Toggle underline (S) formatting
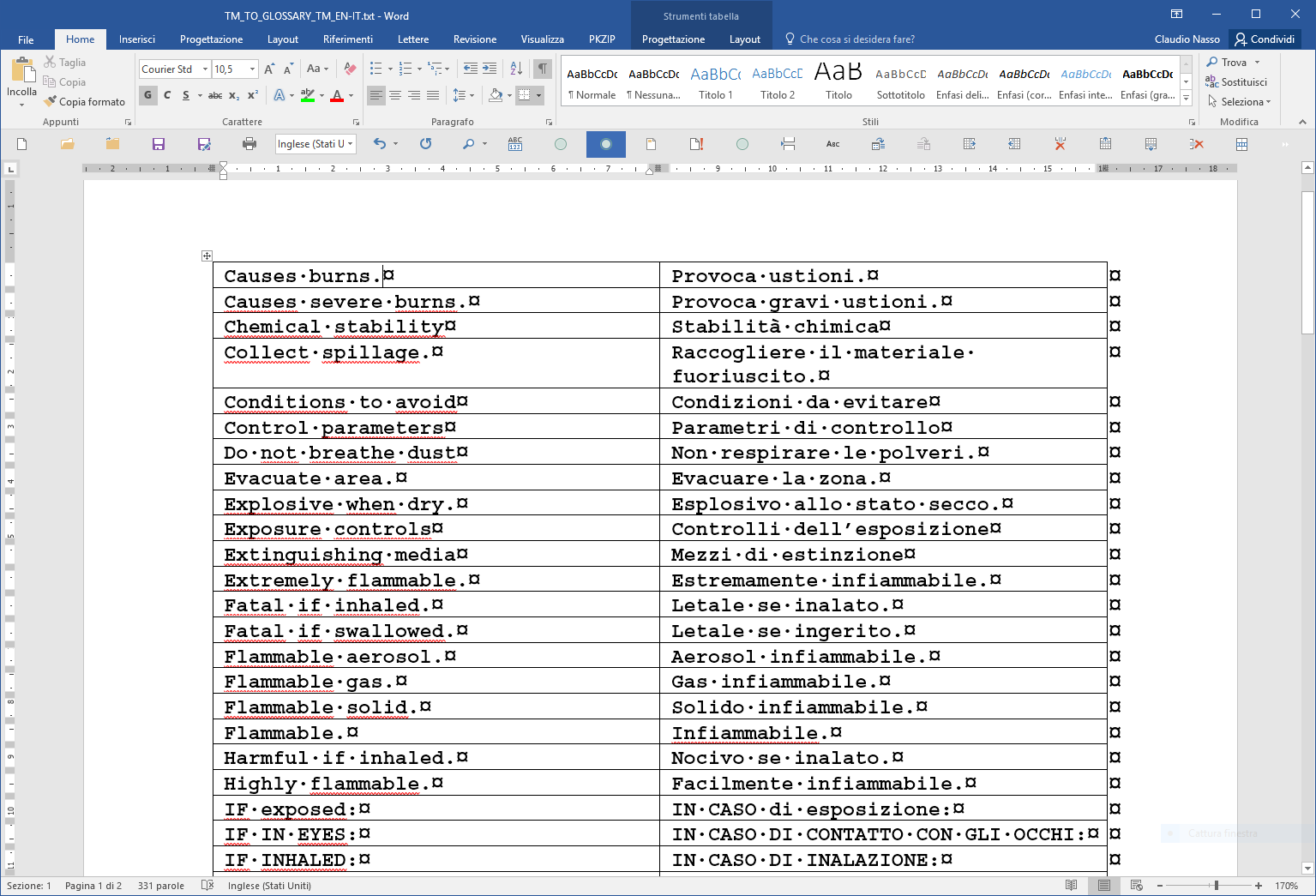This screenshot has height=896, width=1316. tap(186, 95)
